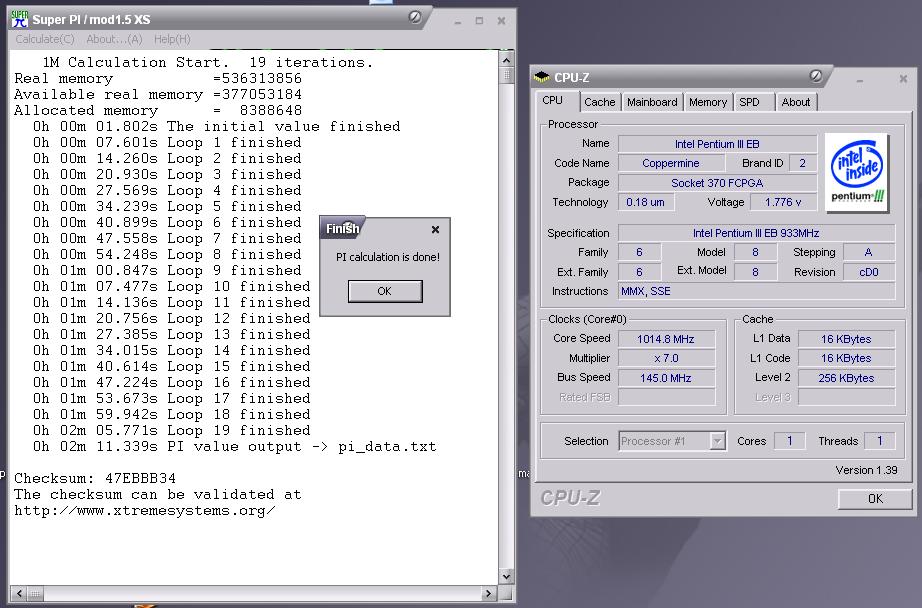Click the Core Speed value '1014.8 MHz'
Viewport: 922px width, 608px height.
click(x=666, y=339)
